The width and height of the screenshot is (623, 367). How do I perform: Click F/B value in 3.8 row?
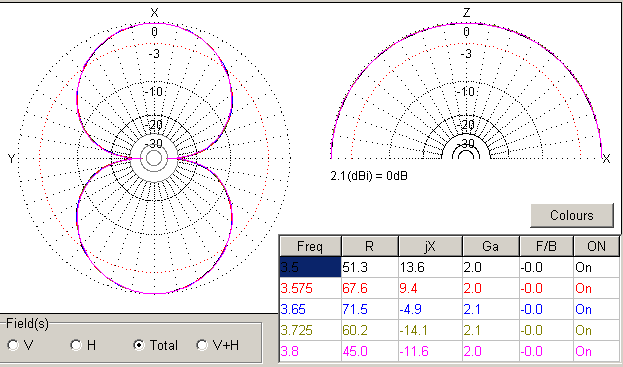point(546,352)
